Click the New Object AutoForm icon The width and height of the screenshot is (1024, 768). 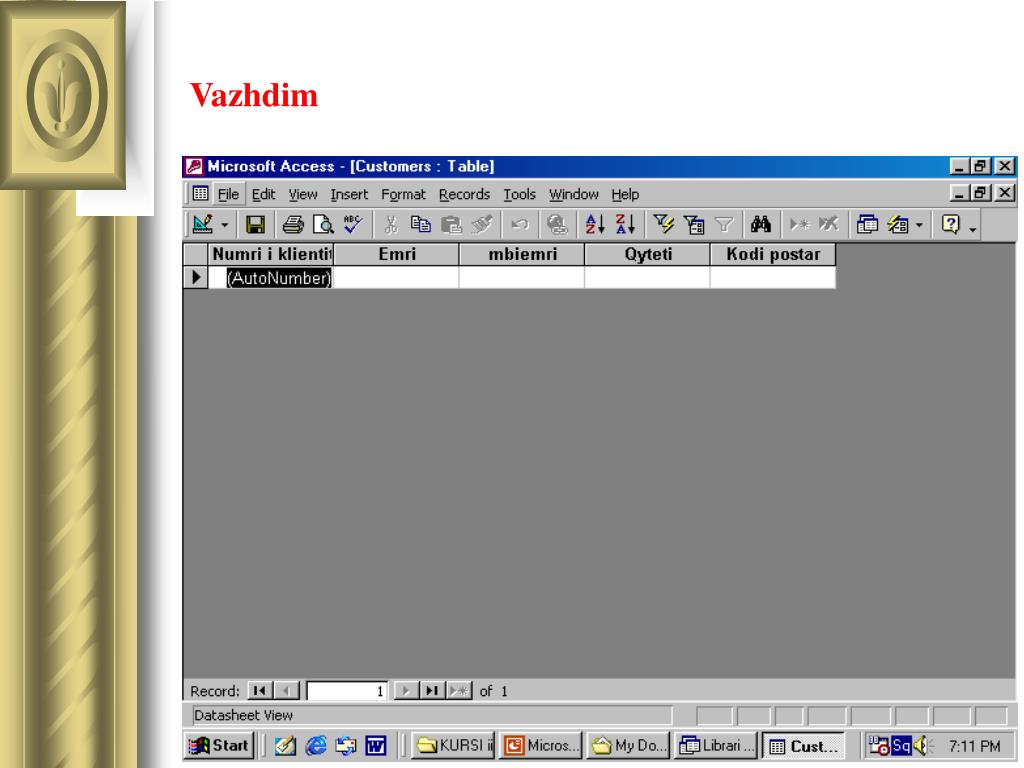pyautogui.click(x=899, y=225)
